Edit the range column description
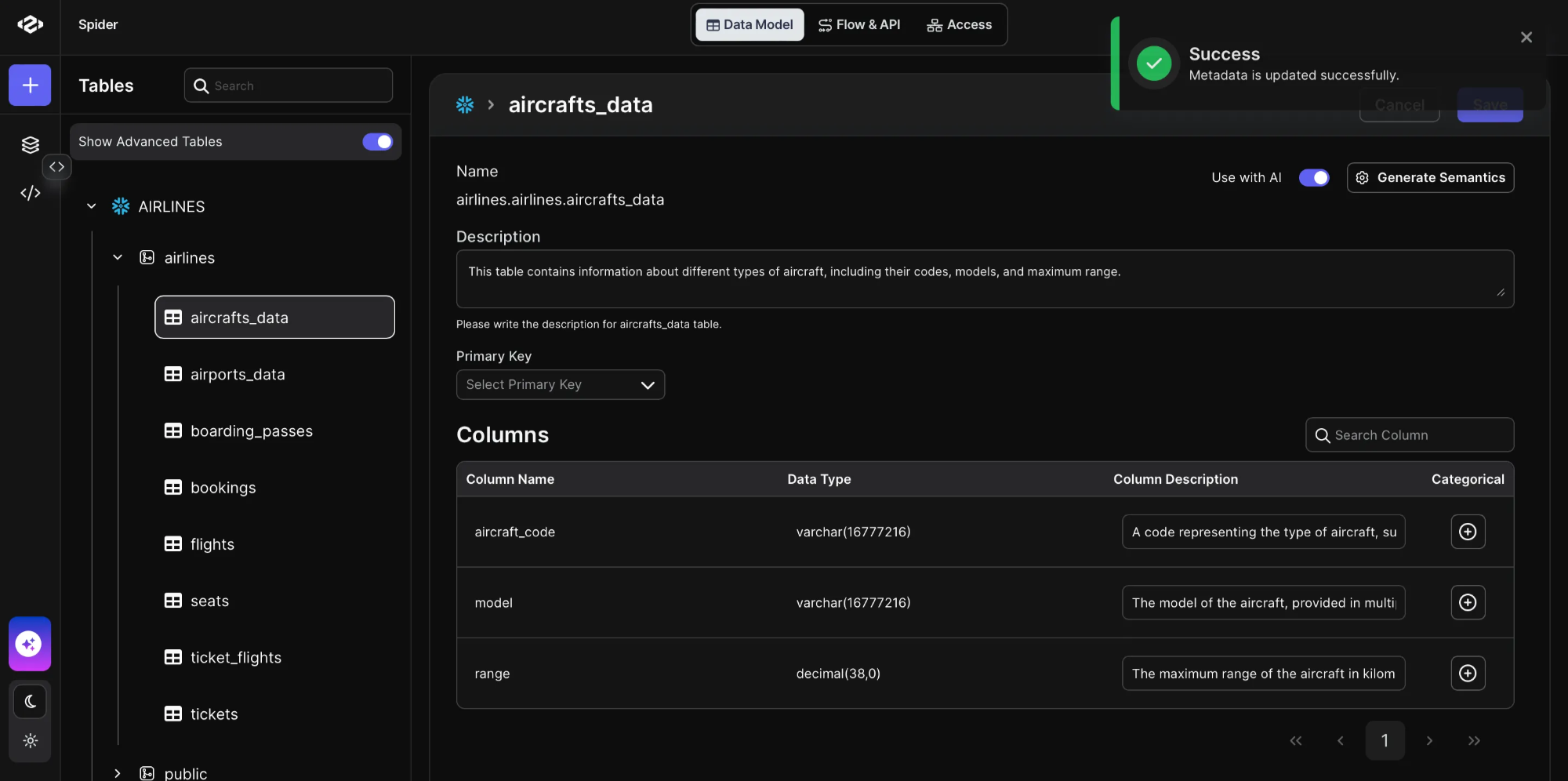 [x=1263, y=673]
